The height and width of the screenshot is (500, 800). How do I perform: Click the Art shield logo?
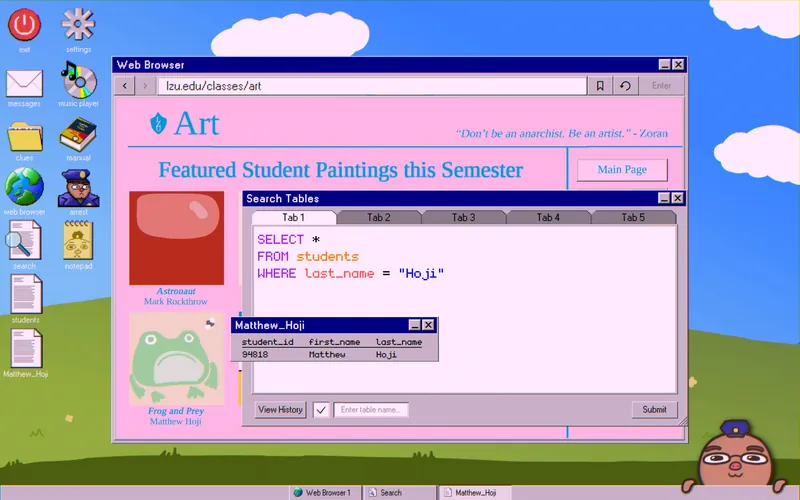(x=158, y=123)
